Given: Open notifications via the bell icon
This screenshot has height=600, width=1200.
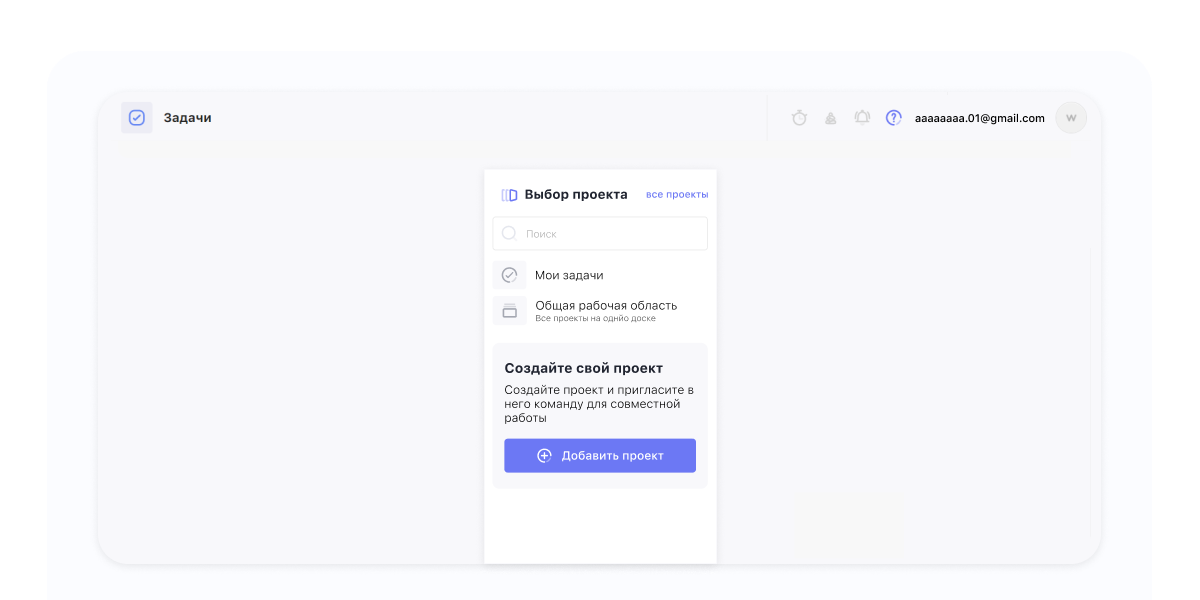Looking at the screenshot, I should [862, 118].
